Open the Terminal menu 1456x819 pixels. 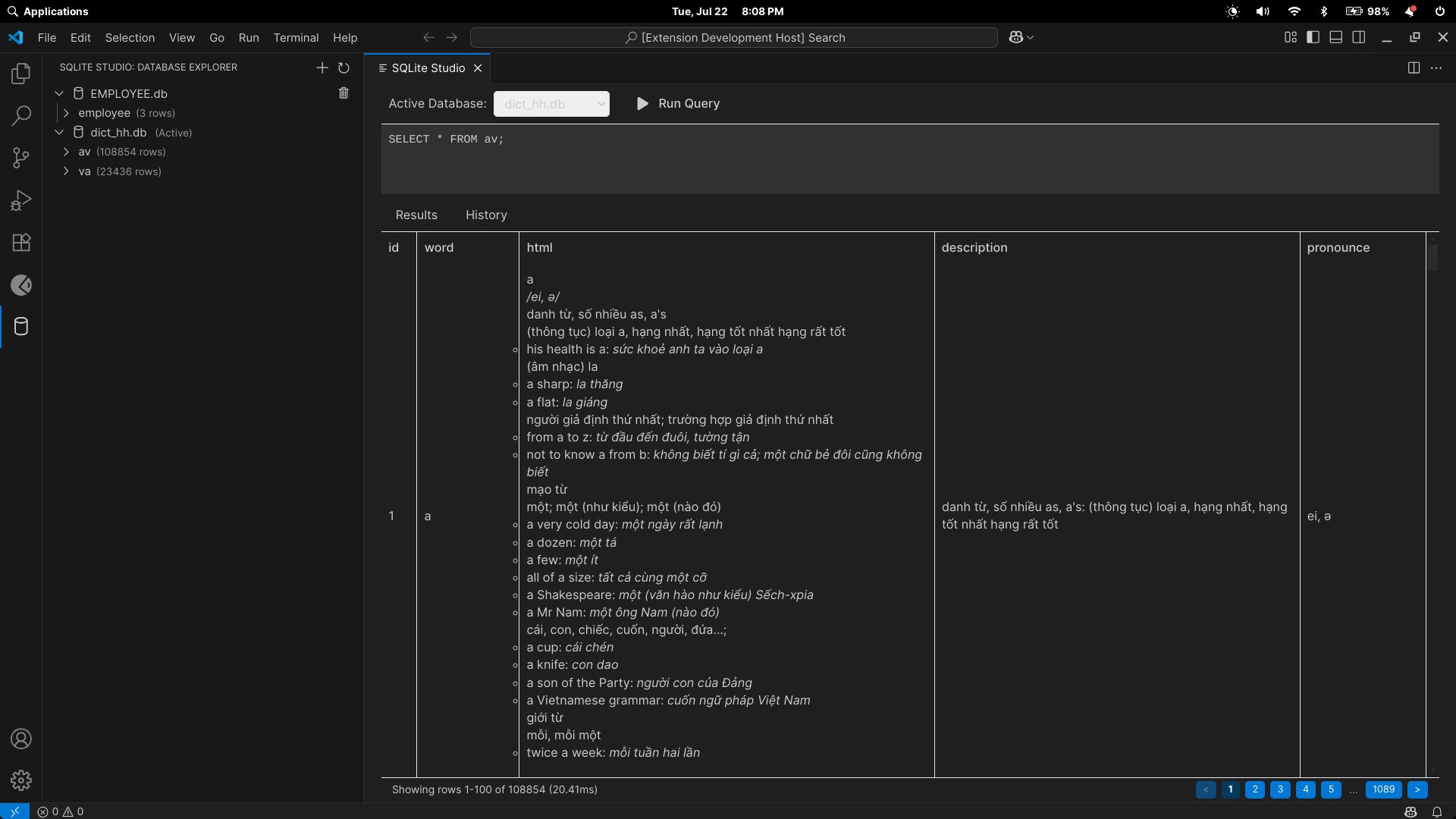[x=296, y=38]
